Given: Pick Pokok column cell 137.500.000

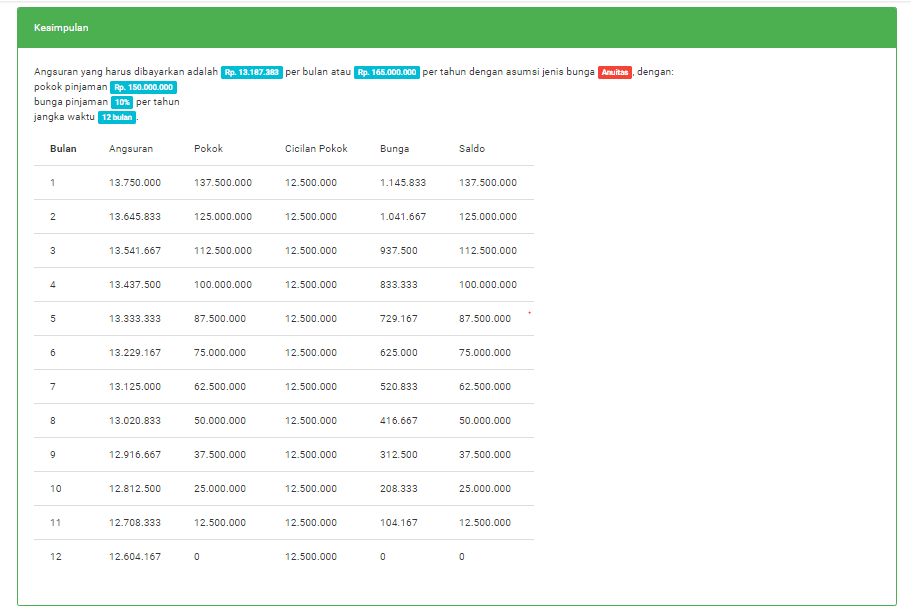Looking at the screenshot, I should [223, 182].
